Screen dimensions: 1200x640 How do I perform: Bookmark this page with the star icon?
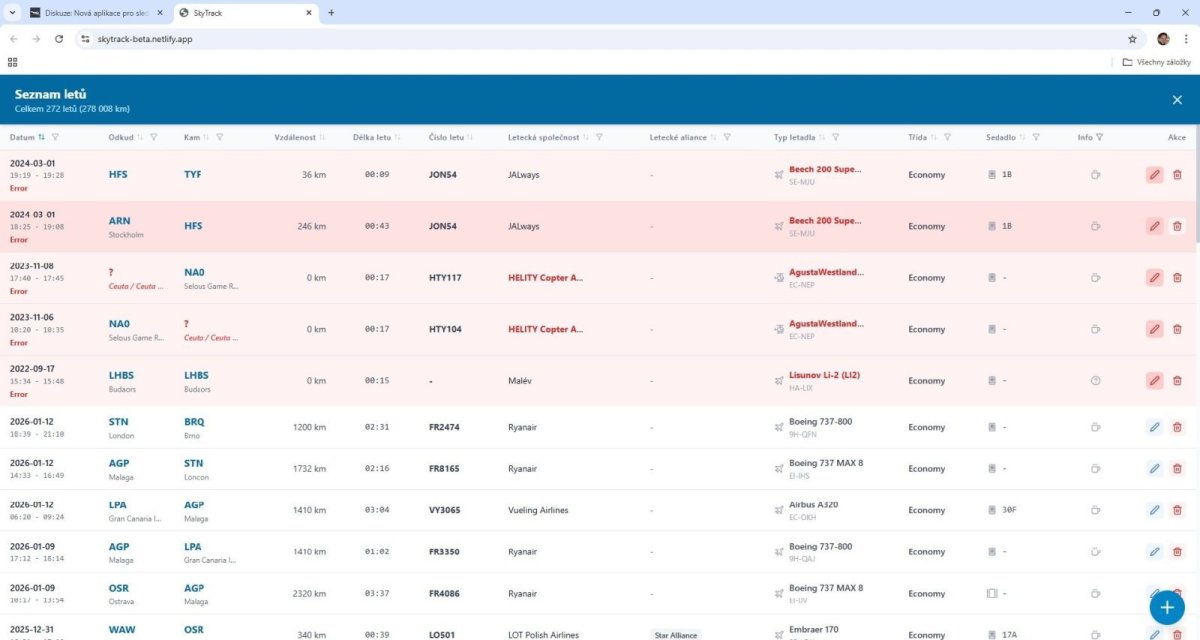[1132, 39]
